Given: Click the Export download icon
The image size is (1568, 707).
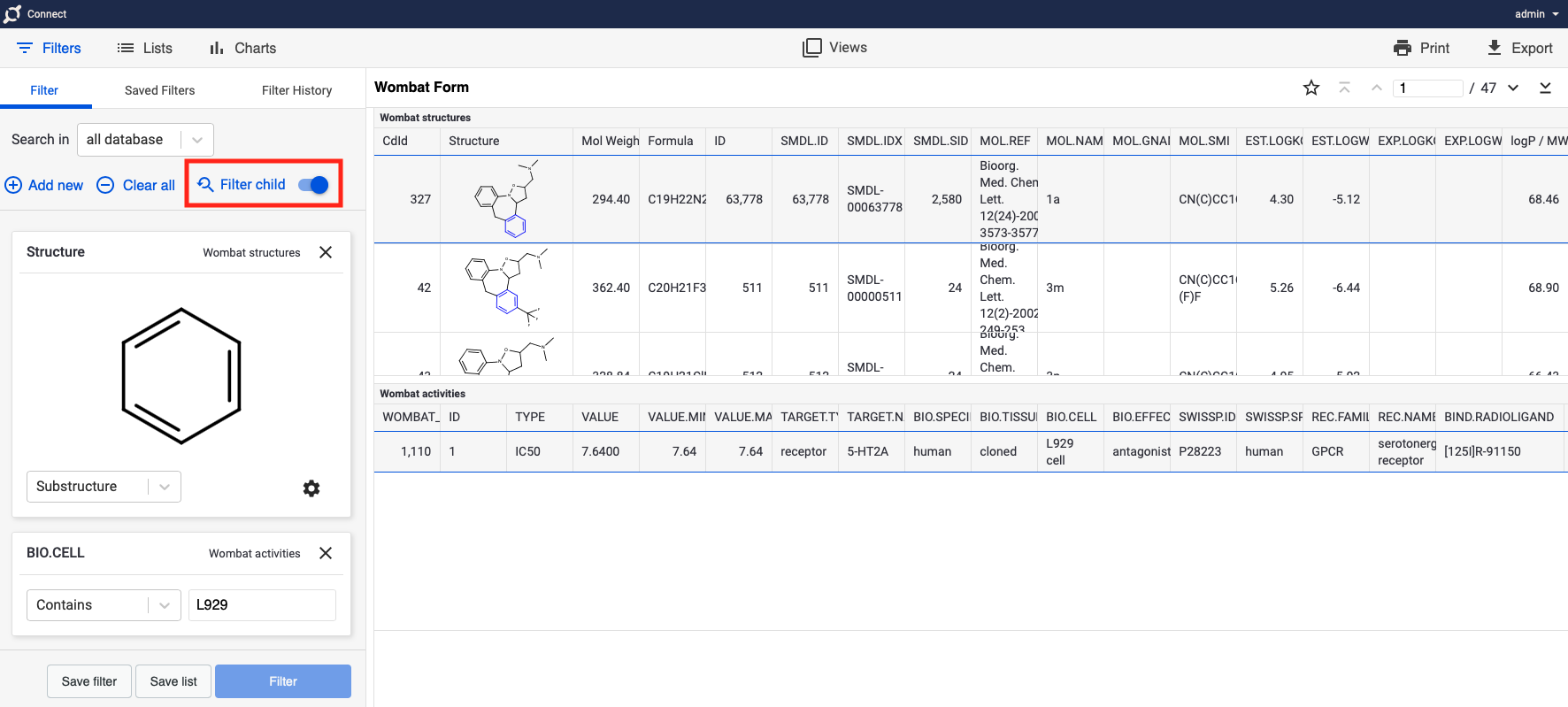Looking at the screenshot, I should click(x=1494, y=48).
